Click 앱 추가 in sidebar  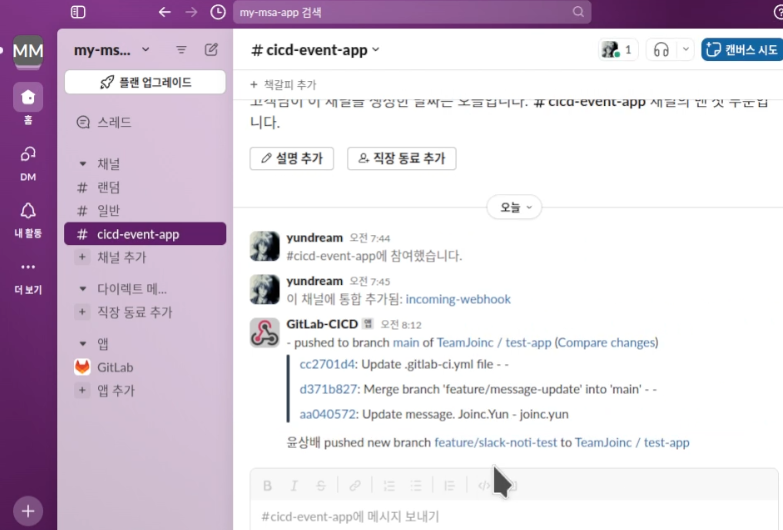click(145, 390)
